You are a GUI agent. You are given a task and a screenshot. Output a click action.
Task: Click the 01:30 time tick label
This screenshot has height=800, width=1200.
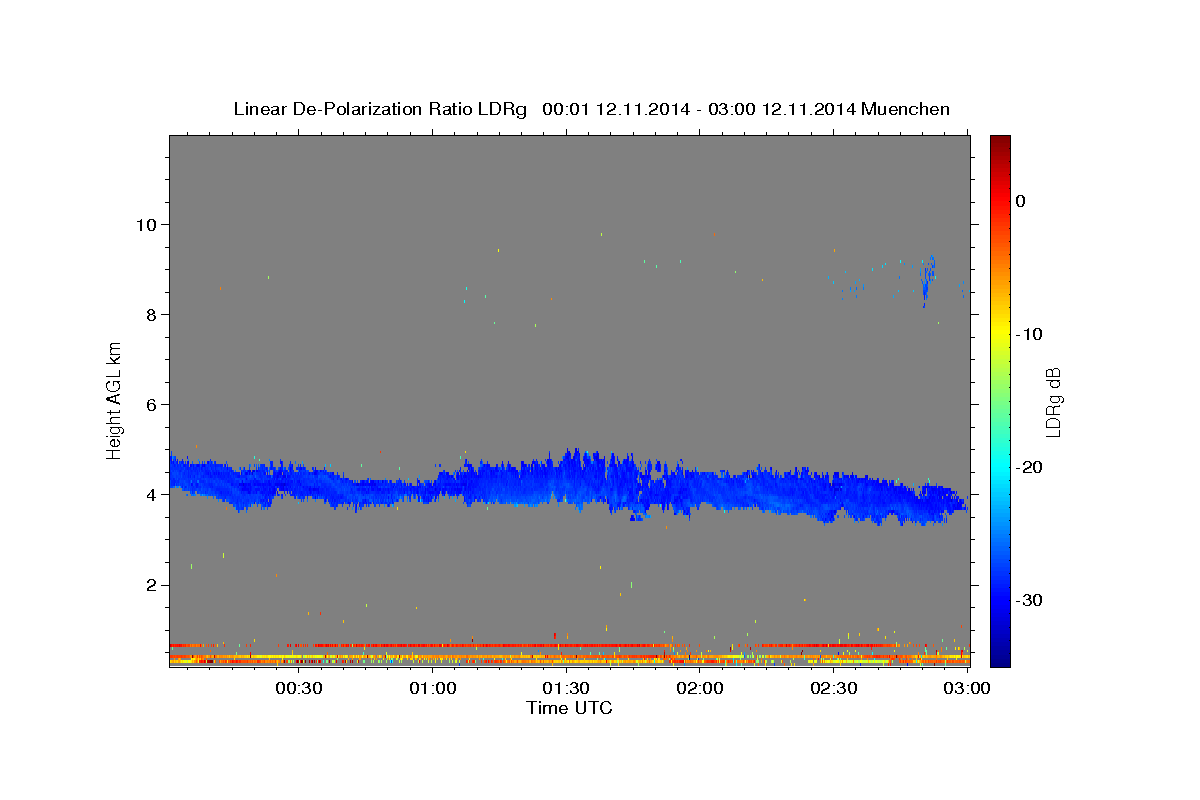tap(566, 688)
